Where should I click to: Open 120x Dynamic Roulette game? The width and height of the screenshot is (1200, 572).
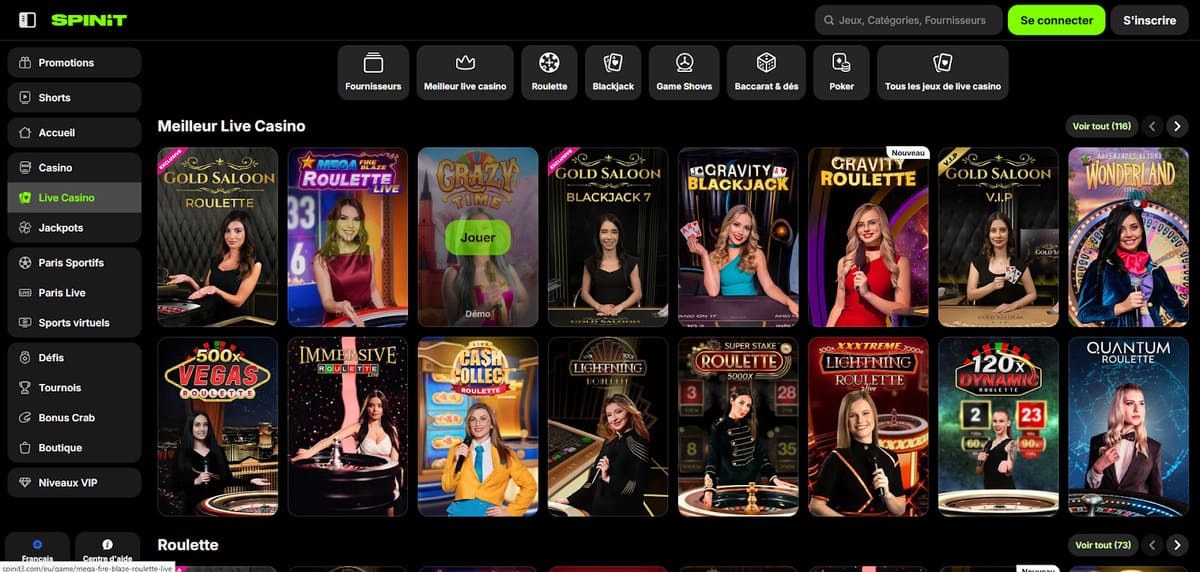pyautogui.click(x=998, y=426)
